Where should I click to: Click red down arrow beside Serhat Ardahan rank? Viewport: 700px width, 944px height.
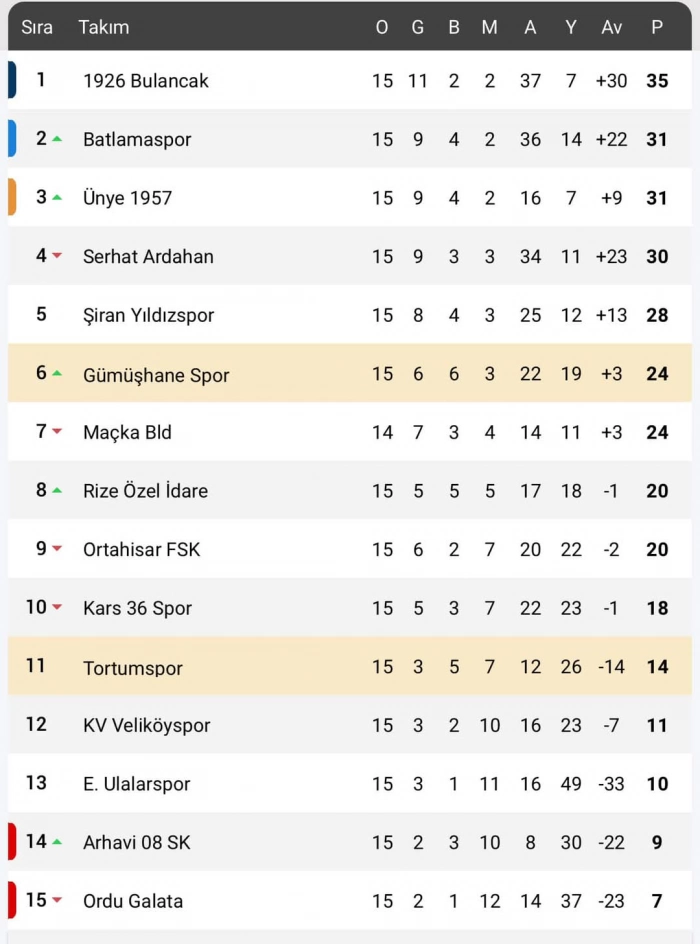(57, 256)
